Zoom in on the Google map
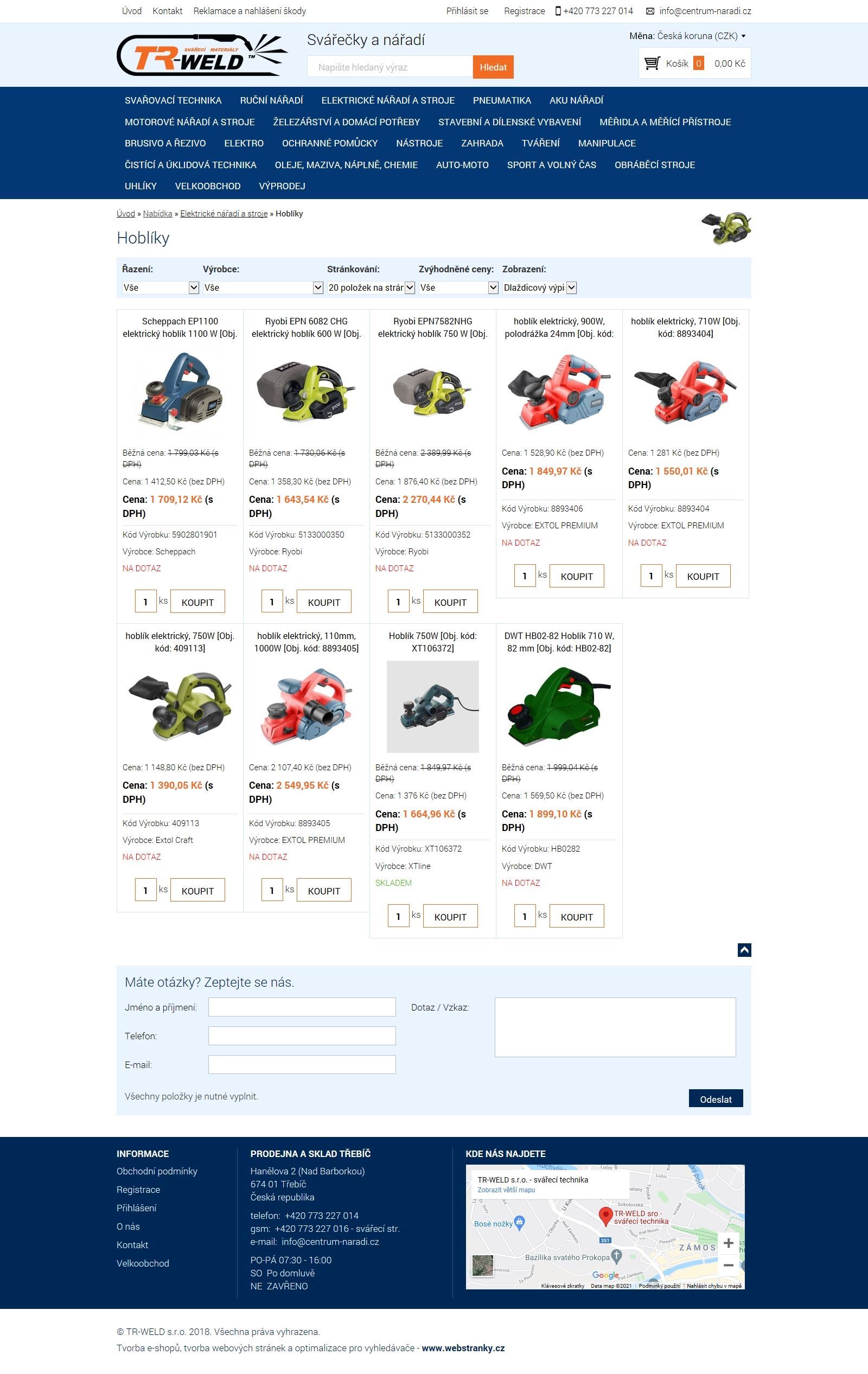Image resolution: width=868 pixels, height=1374 pixels. [x=728, y=1243]
